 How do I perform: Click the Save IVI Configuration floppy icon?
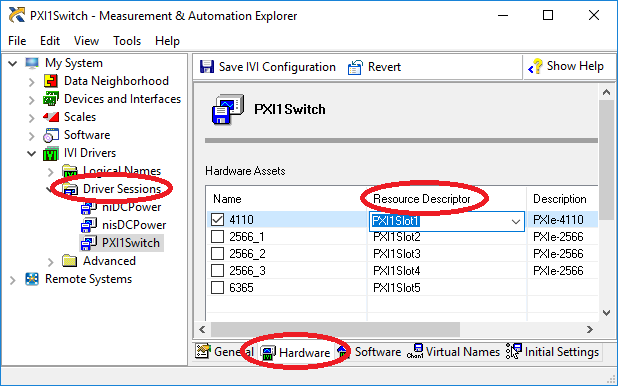click(x=207, y=67)
